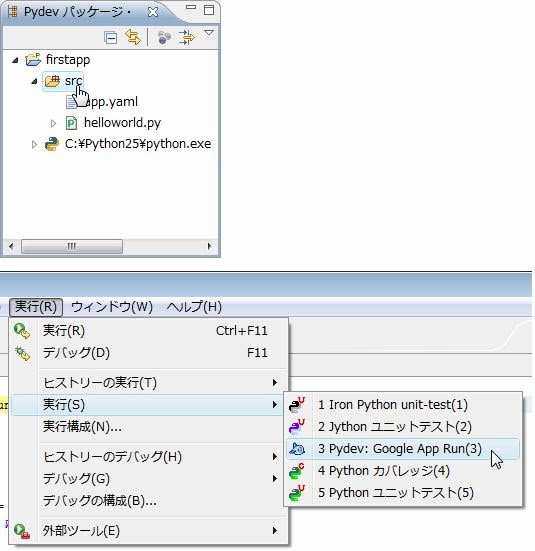The width and height of the screenshot is (535, 551).
Task: Run as 2 Jython ユニットテスト(2)
Action: point(403,427)
